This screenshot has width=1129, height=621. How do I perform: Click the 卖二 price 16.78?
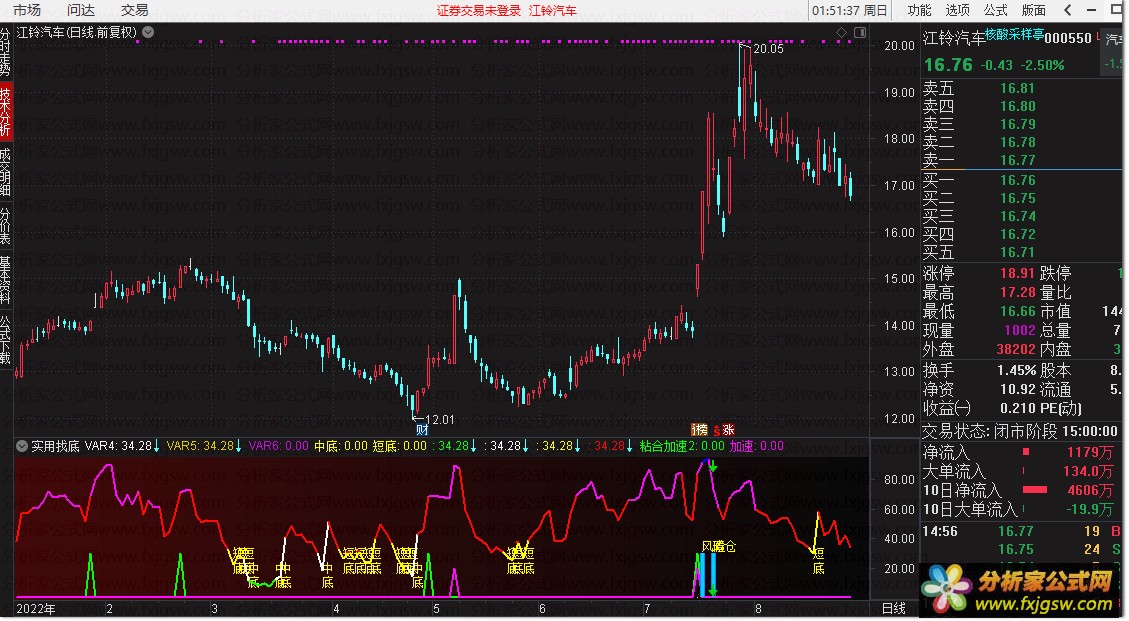pos(1017,142)
